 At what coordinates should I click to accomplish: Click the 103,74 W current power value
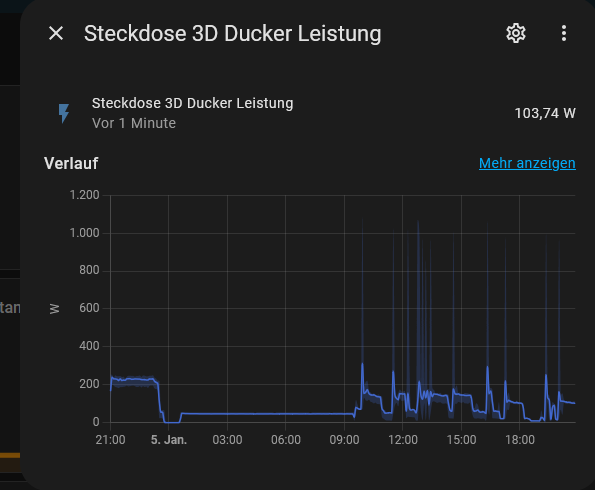(x=545, y=113)
